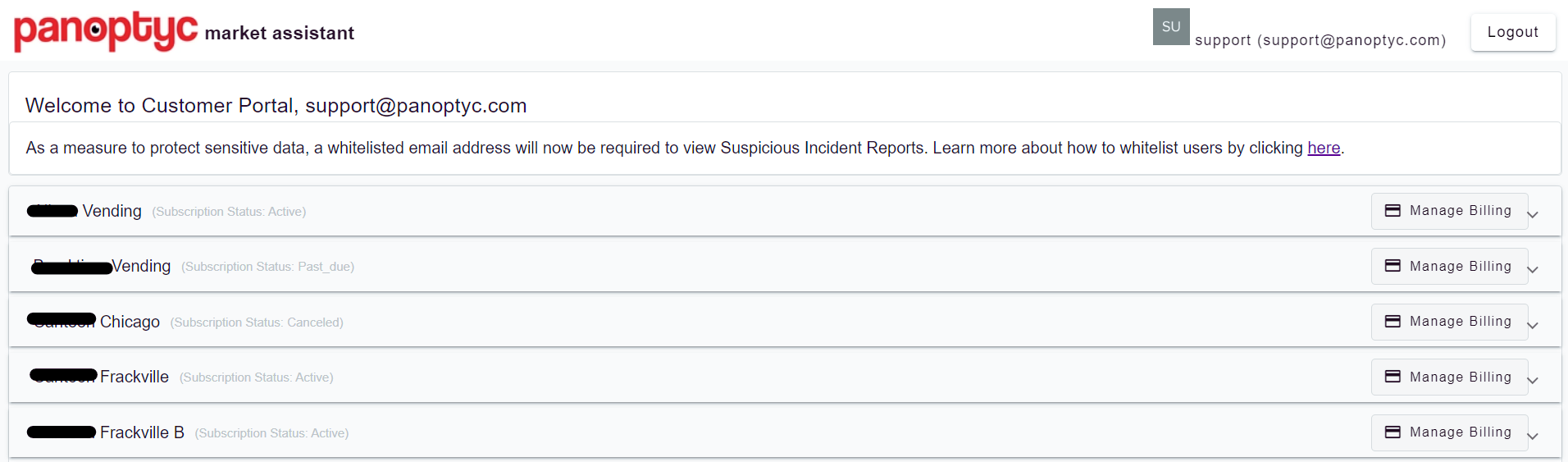This screenshot has height=462, width=1568.
Task: Expand the Frackville B account row
Action: tap(1533, 437)
